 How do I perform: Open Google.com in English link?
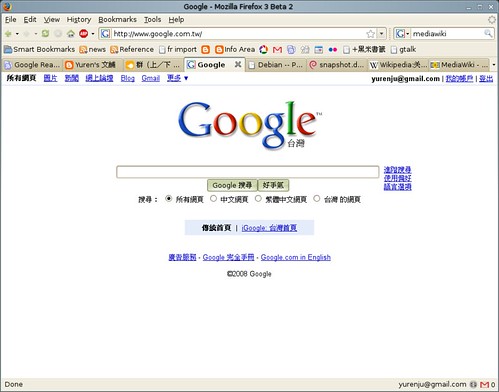point(296,257)
